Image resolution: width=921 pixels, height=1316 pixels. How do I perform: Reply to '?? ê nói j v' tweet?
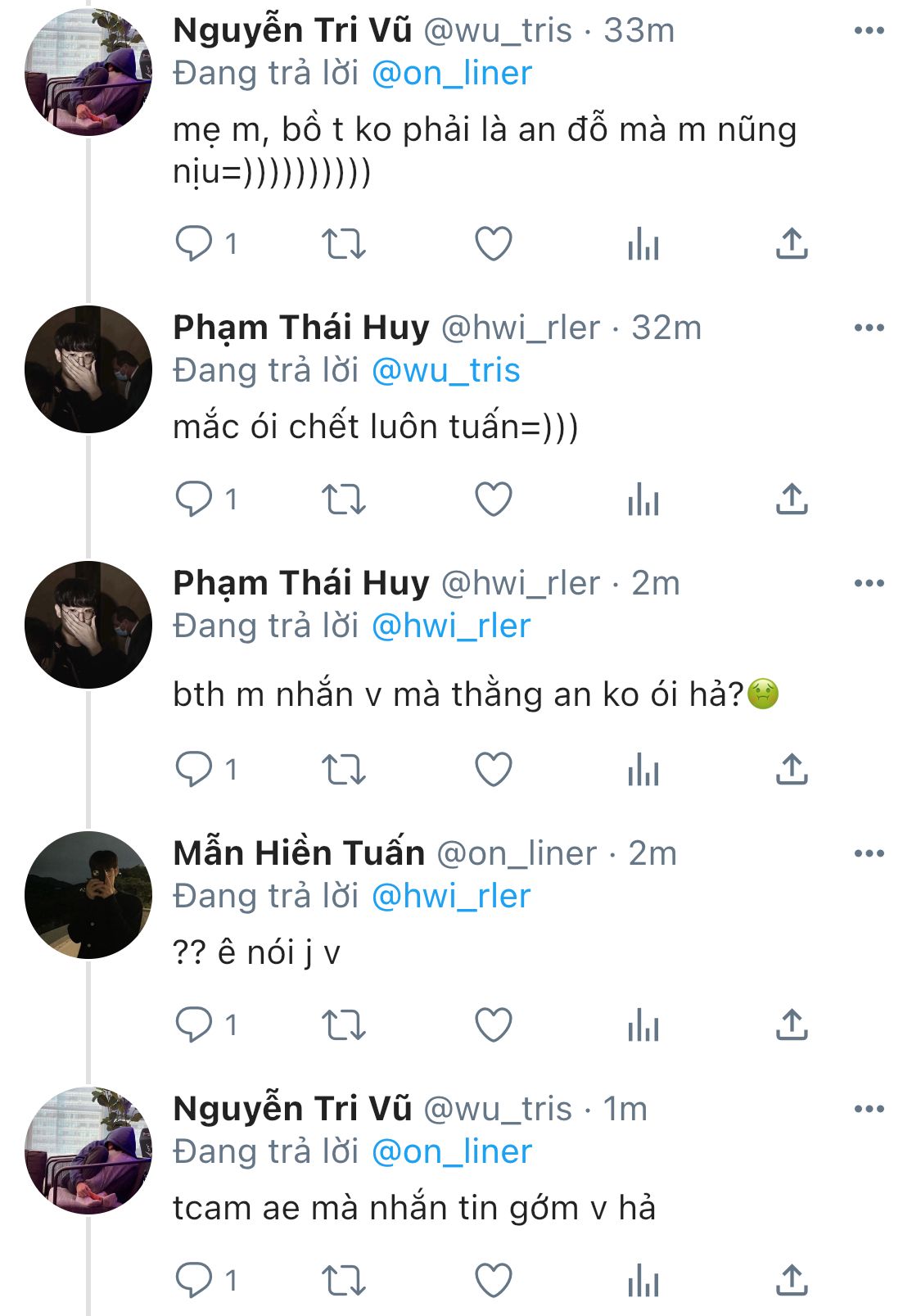[195, 1025]
